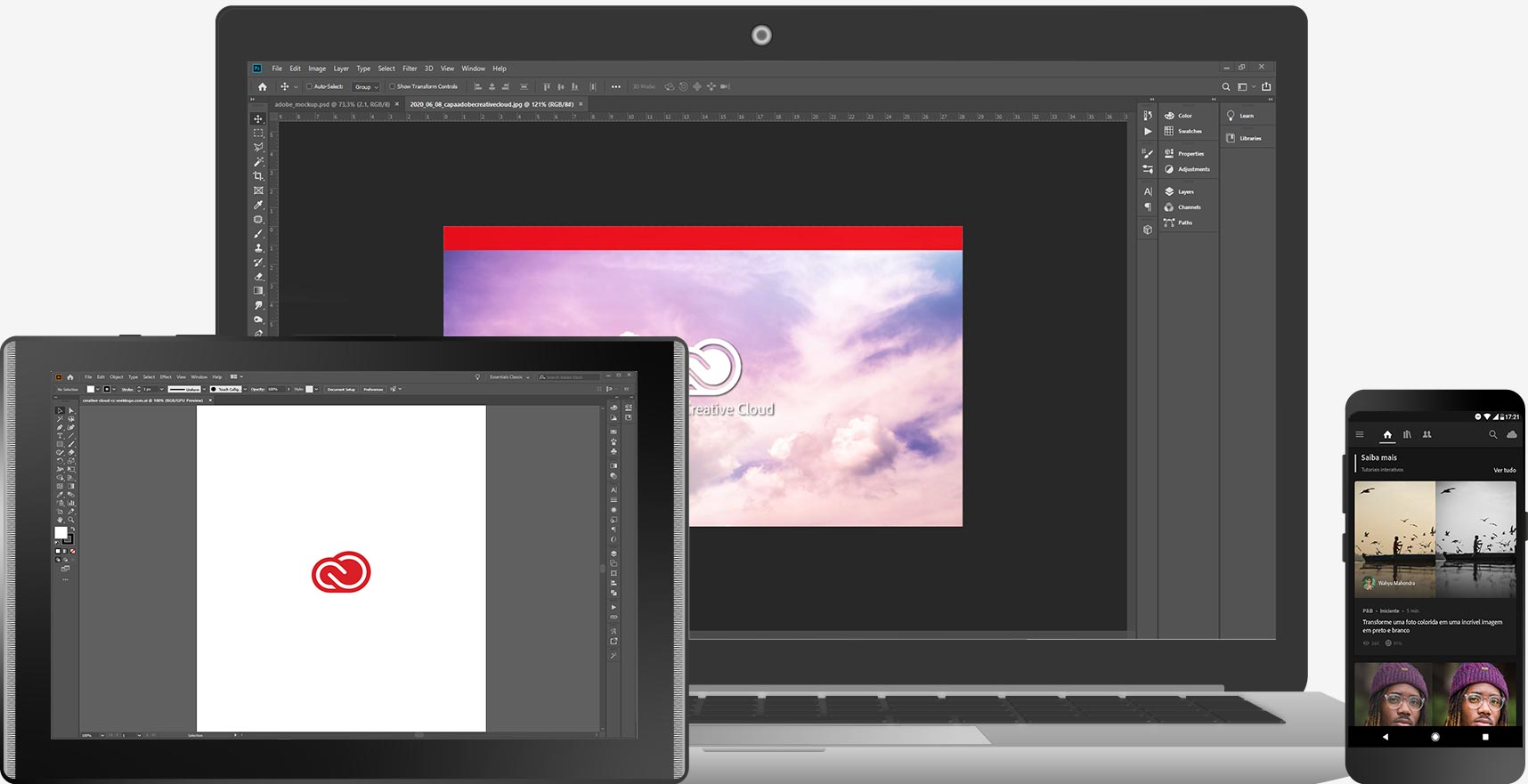Open the Libraries panel in Photoshop

tap(1244, 138)
